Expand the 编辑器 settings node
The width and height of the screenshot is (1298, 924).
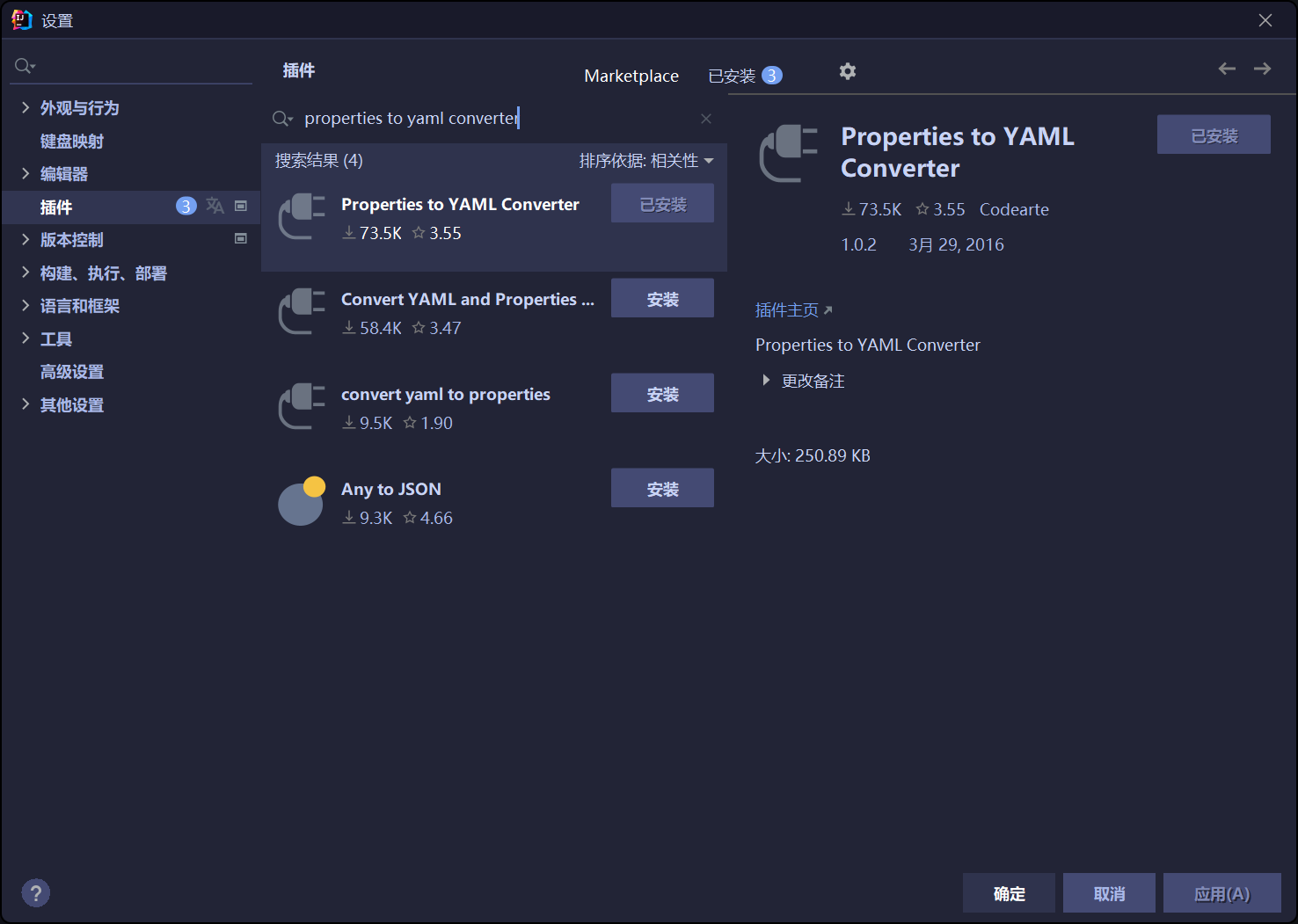26,173
